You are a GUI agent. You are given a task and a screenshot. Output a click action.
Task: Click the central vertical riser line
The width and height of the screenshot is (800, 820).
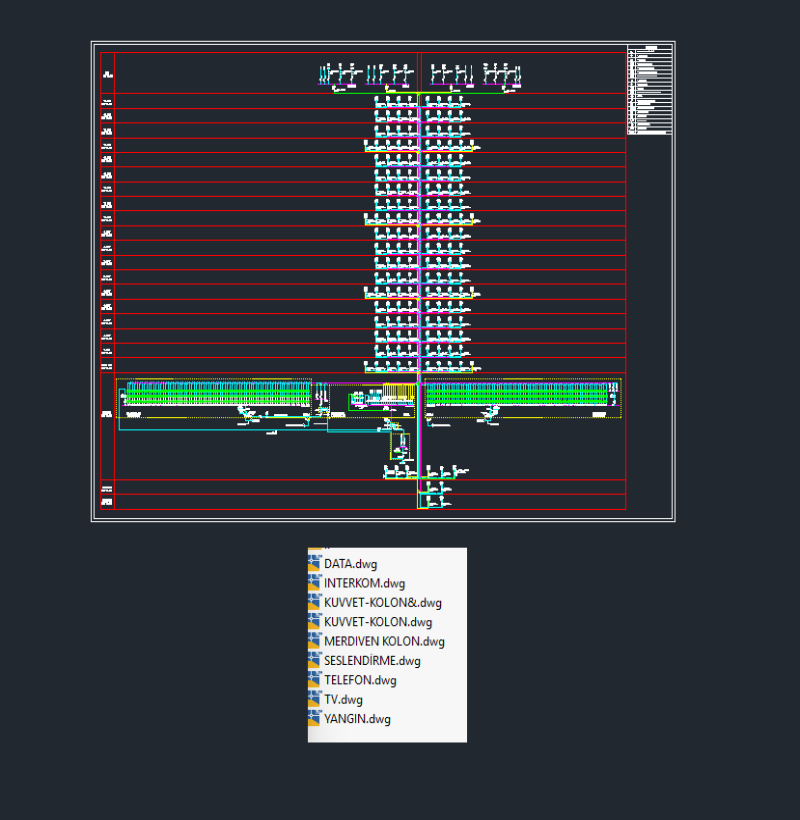[418, 250]
